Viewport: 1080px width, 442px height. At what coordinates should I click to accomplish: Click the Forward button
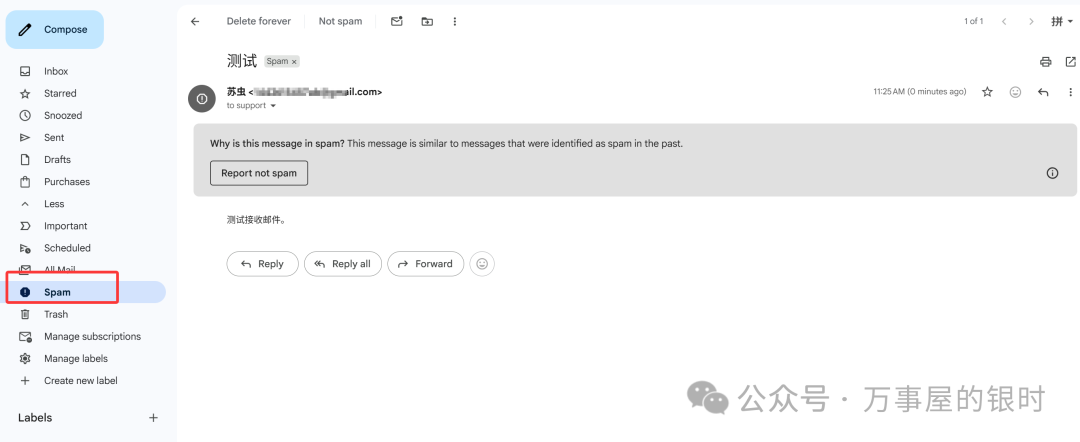pos(425,264)
